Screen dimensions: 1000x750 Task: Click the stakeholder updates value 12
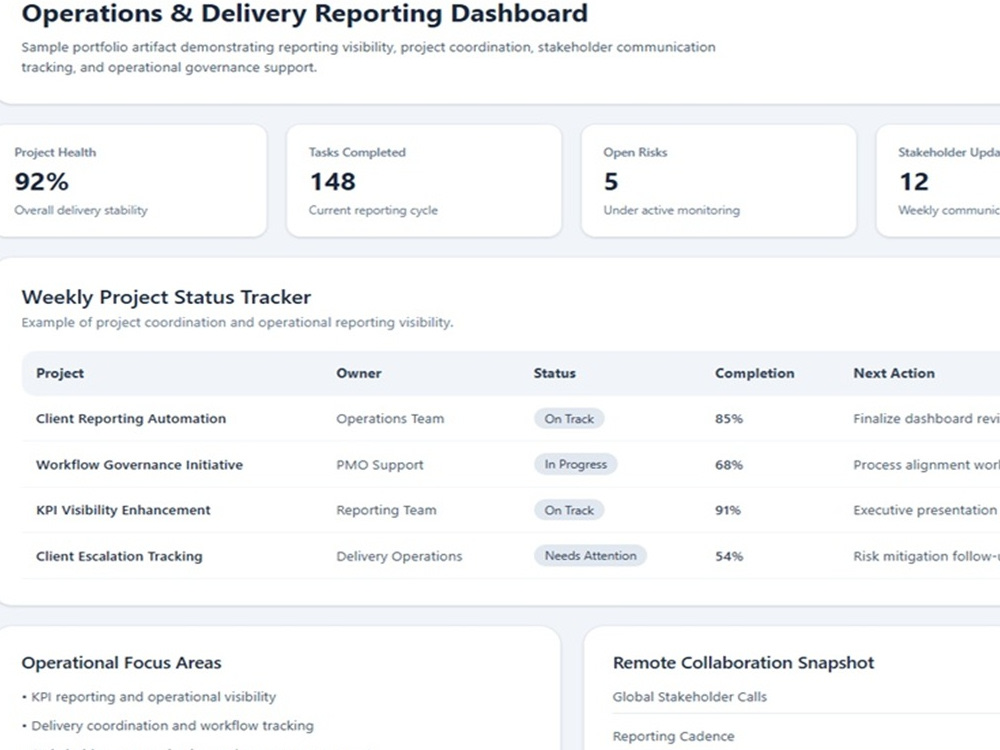[914, 182]
